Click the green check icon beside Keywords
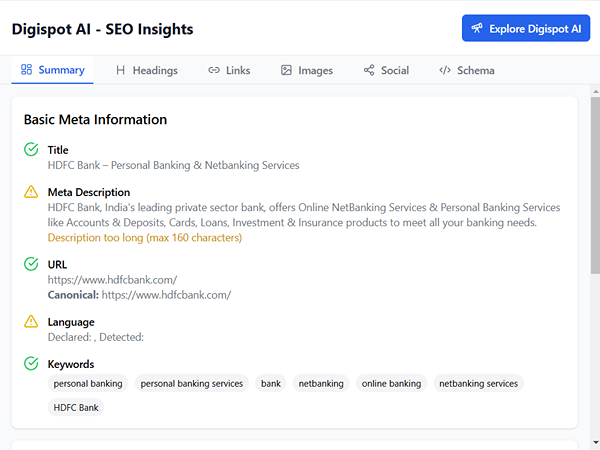This screenshot has height=450, width=600. (x=31, y=364)
